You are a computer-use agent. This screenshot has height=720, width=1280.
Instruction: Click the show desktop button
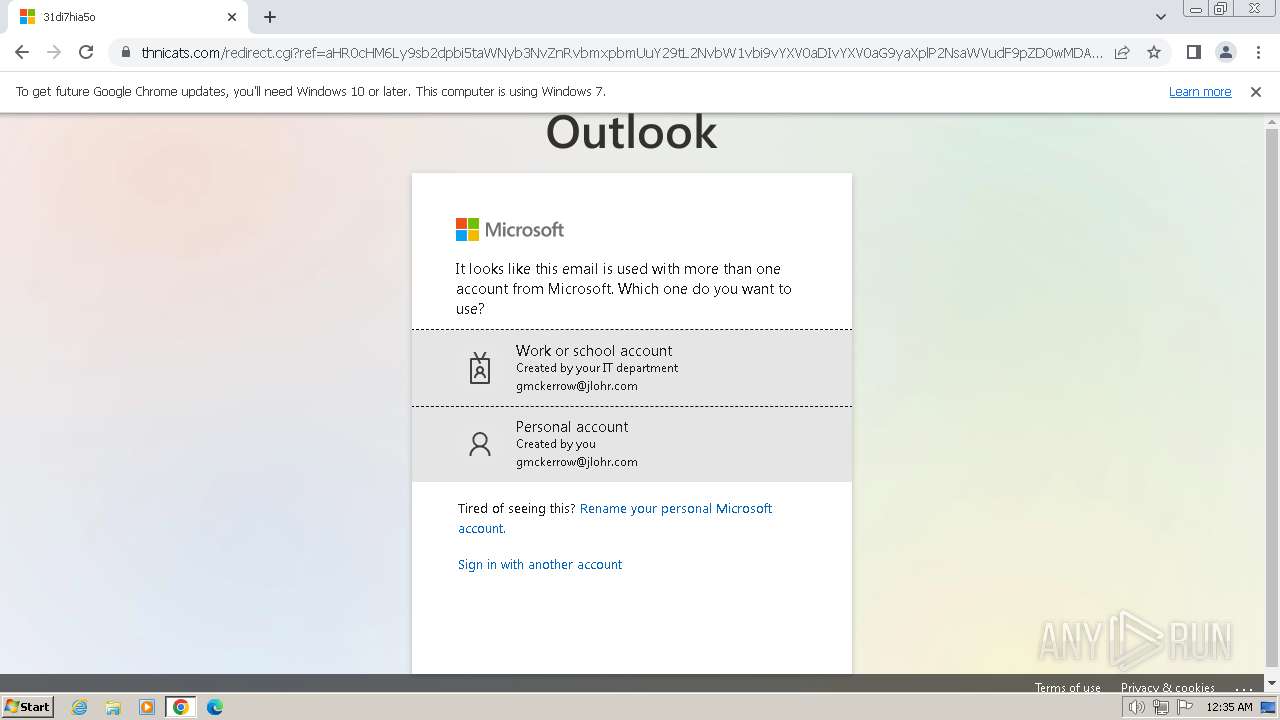click(1269, 707)
